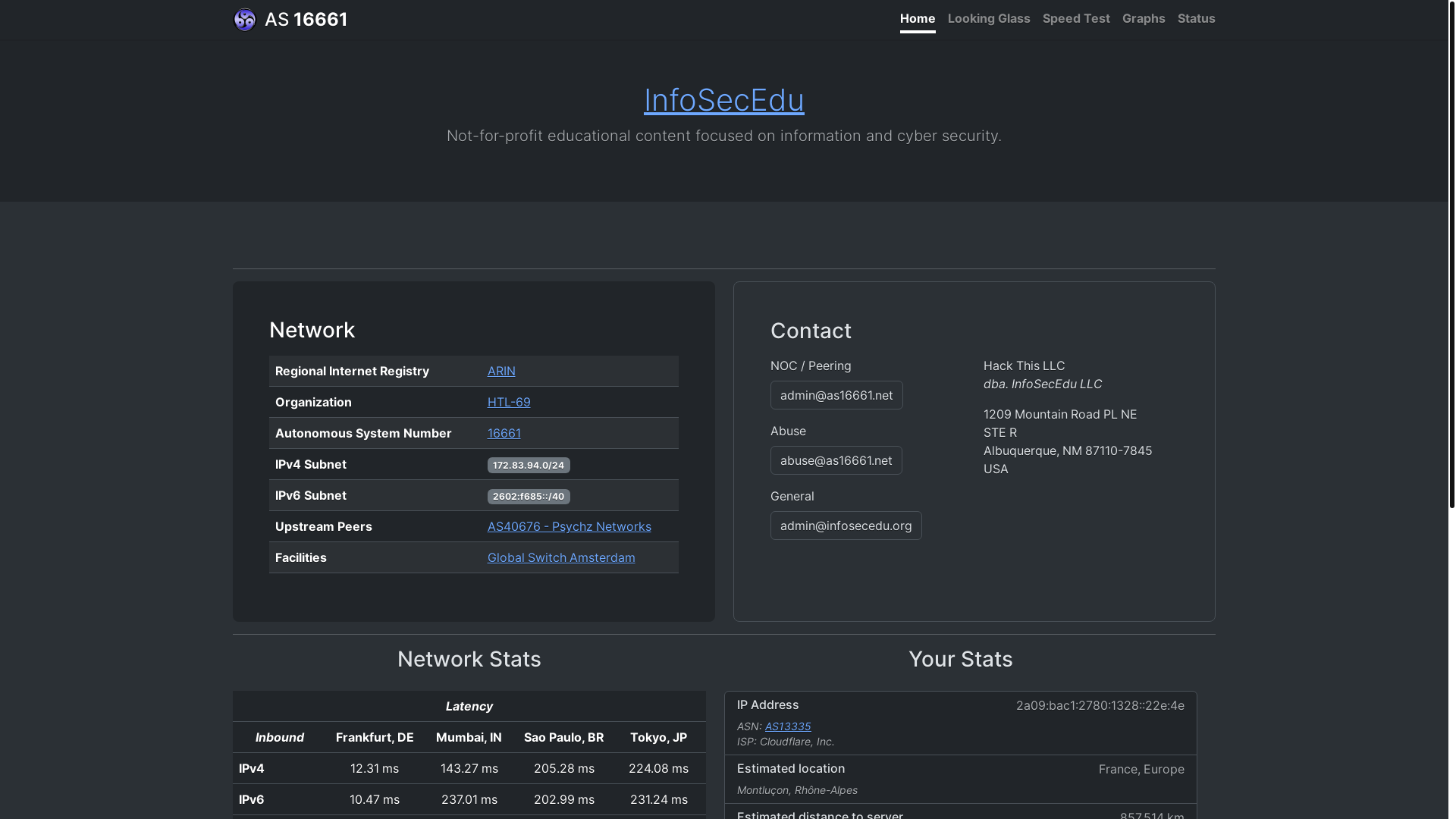
Task: Select the 224.08 ms latency value
Action: click(x=659, y=768)
